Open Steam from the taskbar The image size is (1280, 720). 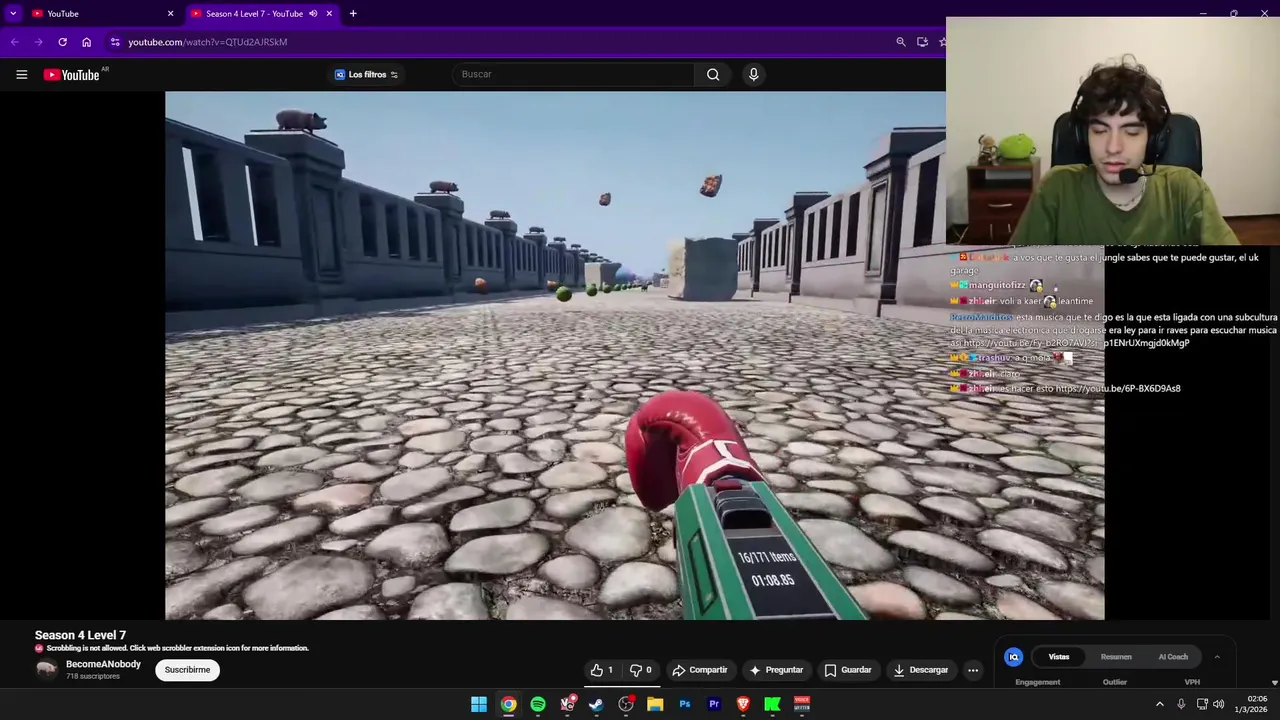pos(596,704)
